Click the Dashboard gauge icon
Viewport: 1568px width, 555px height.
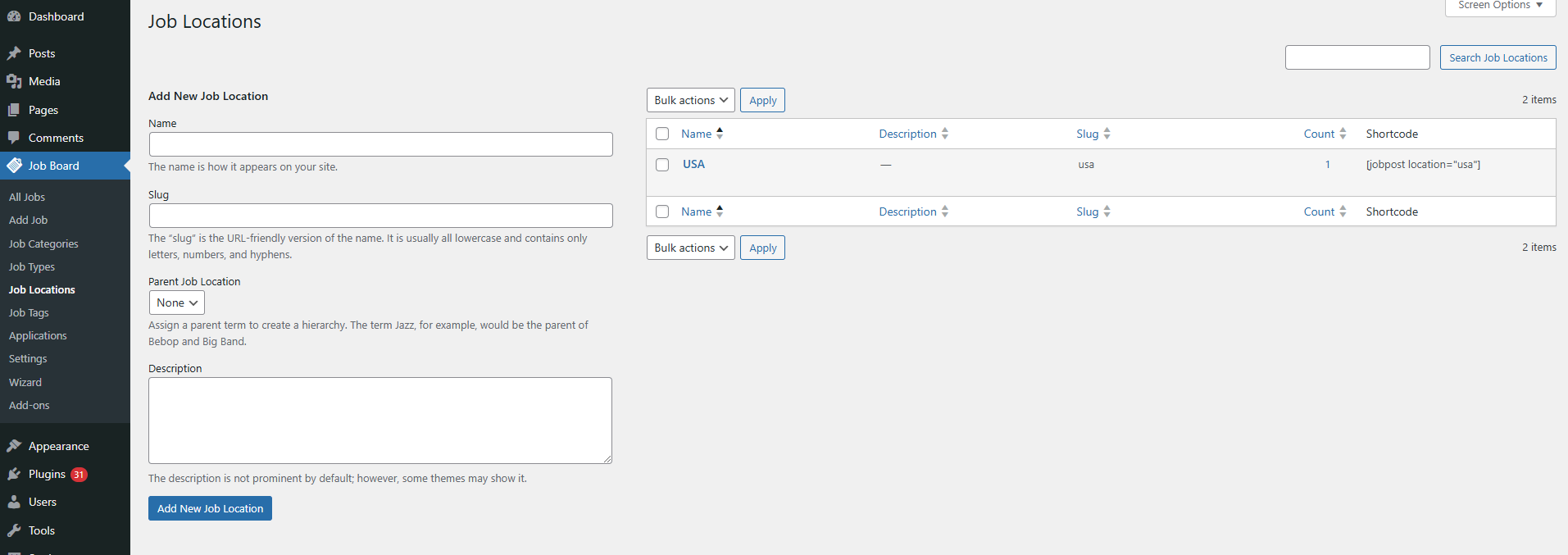point(14,16)
